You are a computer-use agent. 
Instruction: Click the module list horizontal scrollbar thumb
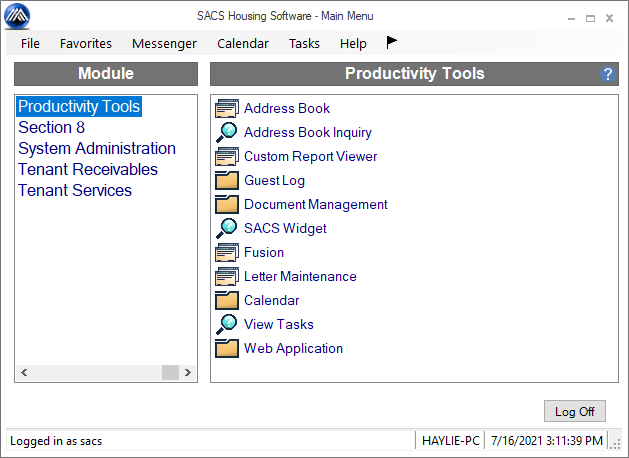coord(170,373)
